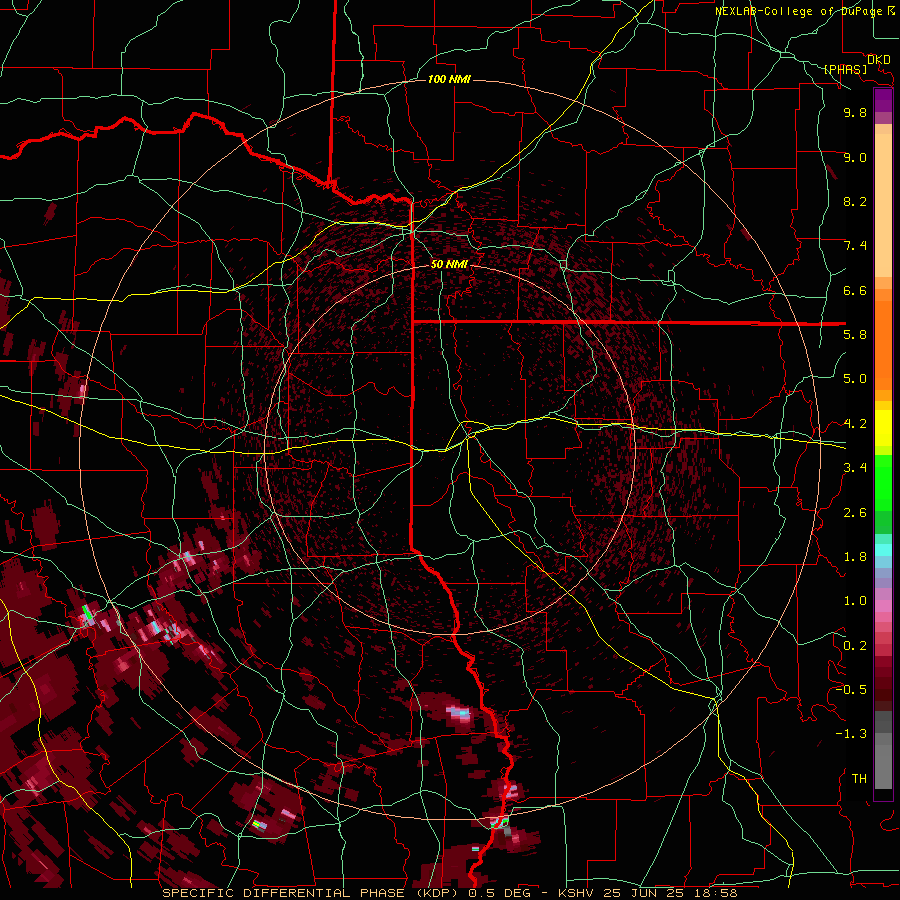The height and width of the screenshot is (900, 900).
Task: Click the 1.8 legend value
Action: point(855,557)
